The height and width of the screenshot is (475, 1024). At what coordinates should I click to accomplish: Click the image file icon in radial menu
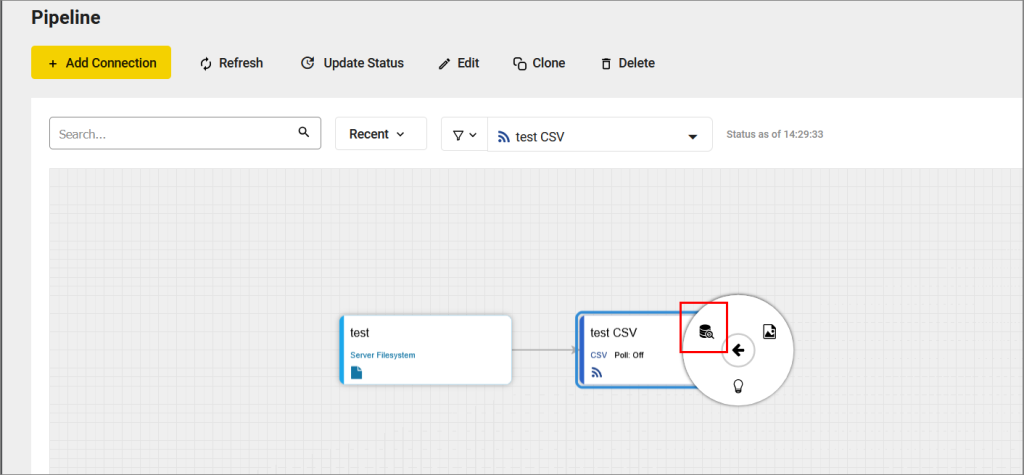(x=769, y=332)
